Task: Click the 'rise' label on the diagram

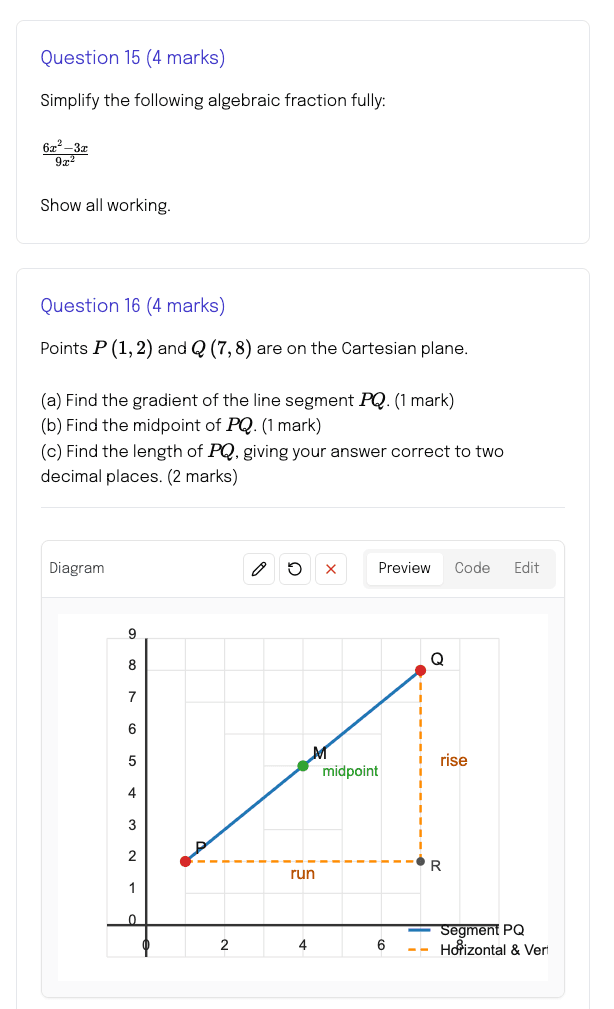Action: (x=453, y=760)
